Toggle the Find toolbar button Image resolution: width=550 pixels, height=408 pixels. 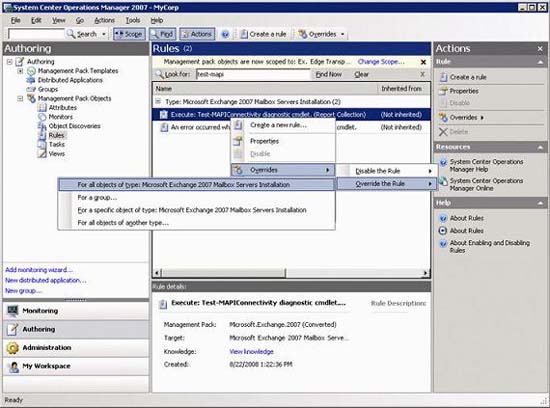coord(162,34)
